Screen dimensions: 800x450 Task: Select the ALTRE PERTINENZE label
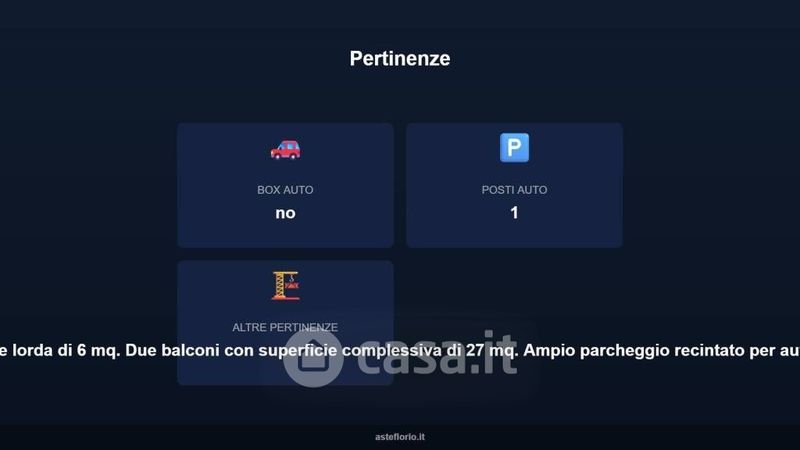[x=285, y=327]
